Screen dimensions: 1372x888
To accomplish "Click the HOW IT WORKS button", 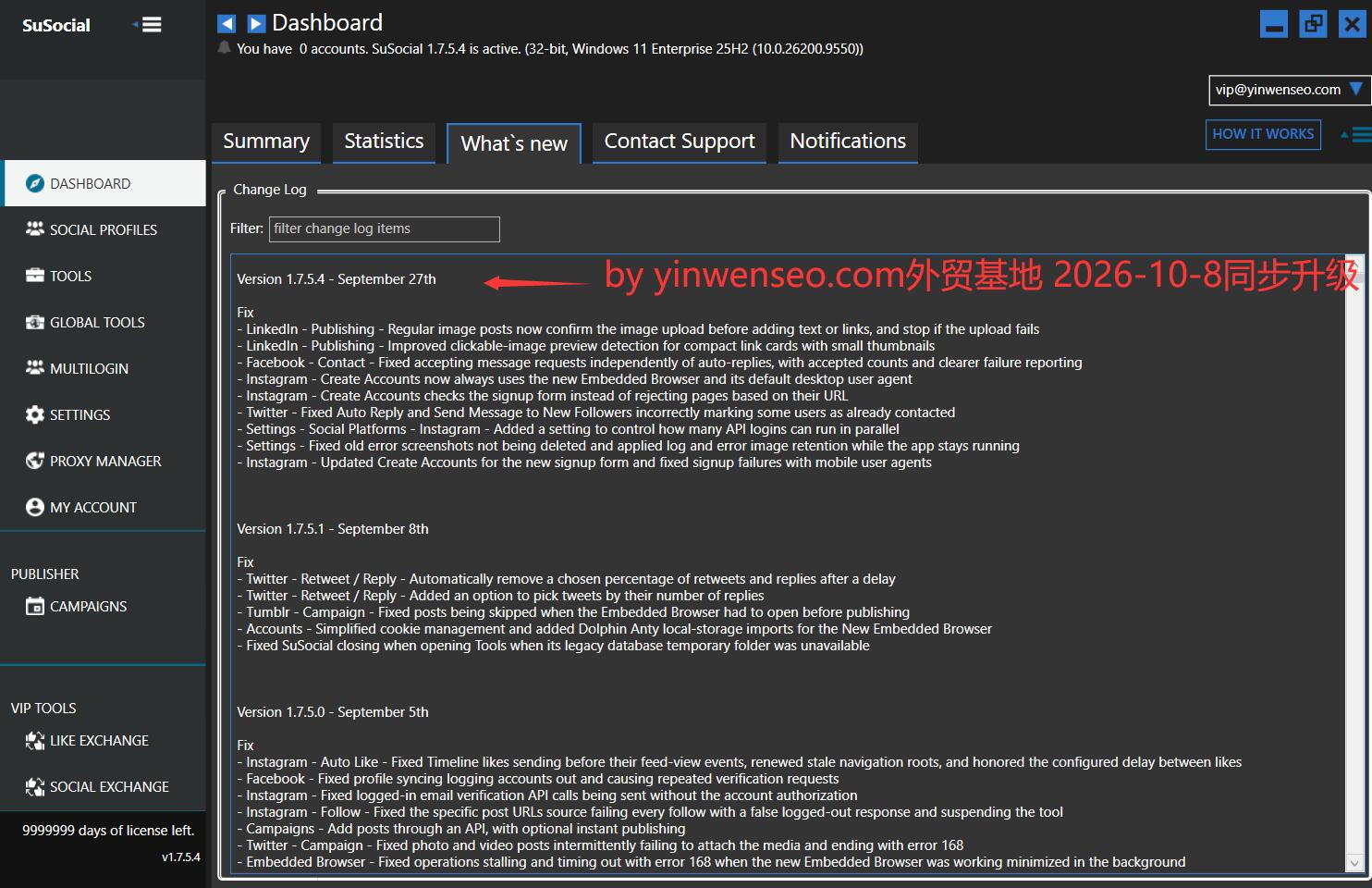I will [1263, 134].
